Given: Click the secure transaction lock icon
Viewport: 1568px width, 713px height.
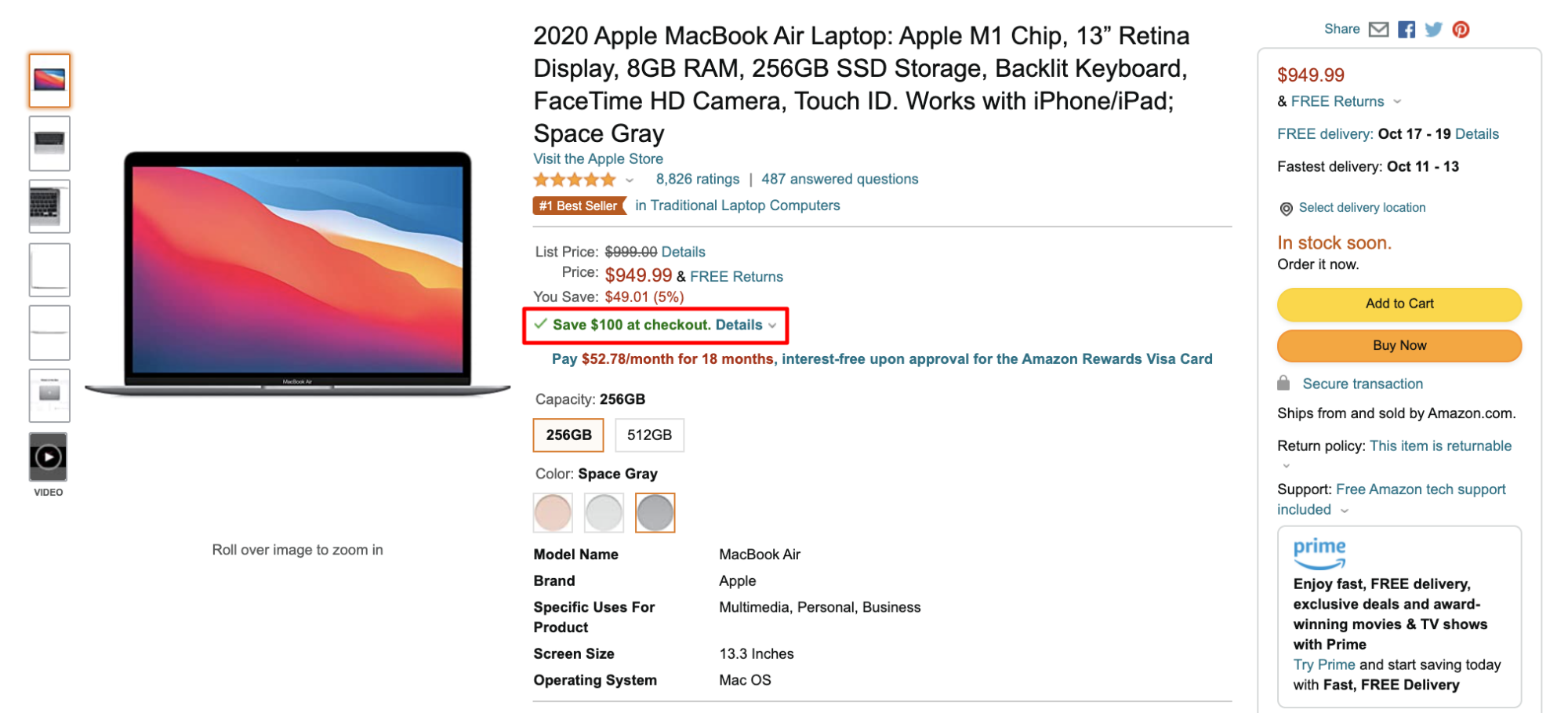Looking at the screenshot, I should tap(1283, 383).
